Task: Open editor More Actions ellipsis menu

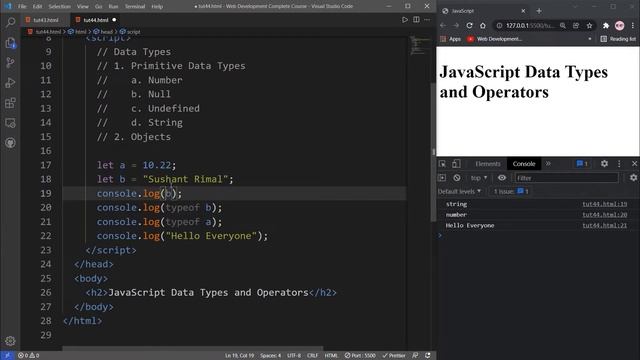Action: point(427,20)
